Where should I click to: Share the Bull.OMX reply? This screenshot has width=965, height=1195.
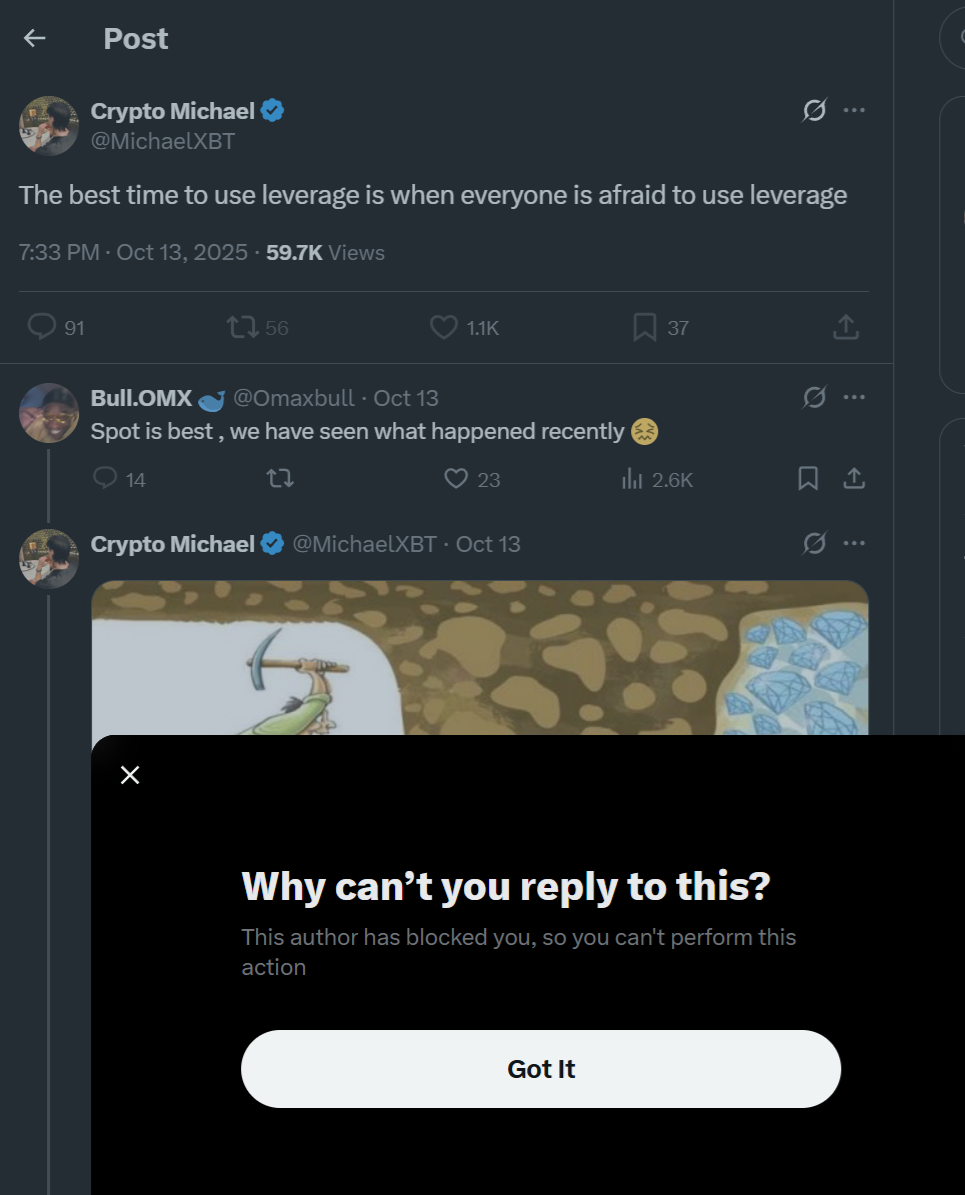pyautogui.click(x=854, y=479)
